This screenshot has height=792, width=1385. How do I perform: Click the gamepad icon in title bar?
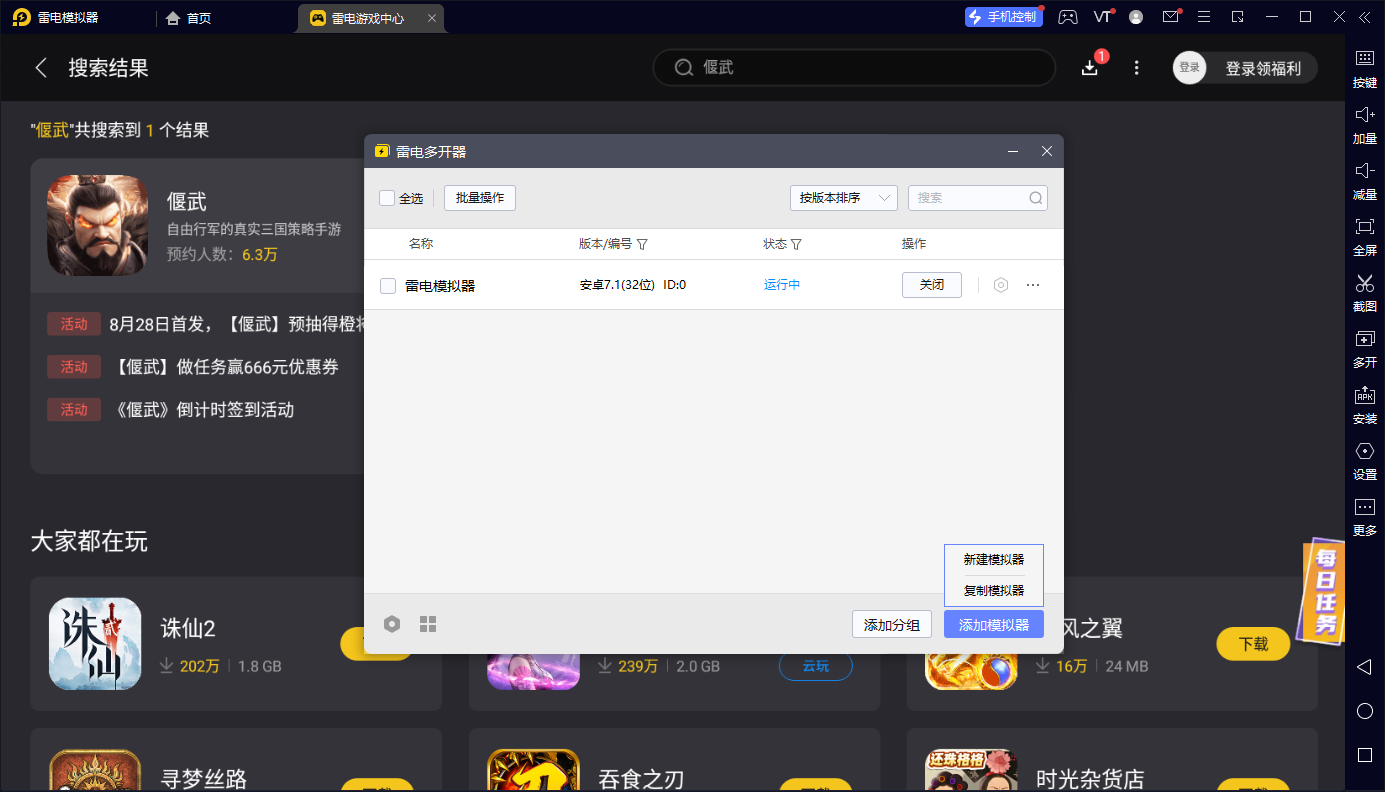(x=1068, y=17)
